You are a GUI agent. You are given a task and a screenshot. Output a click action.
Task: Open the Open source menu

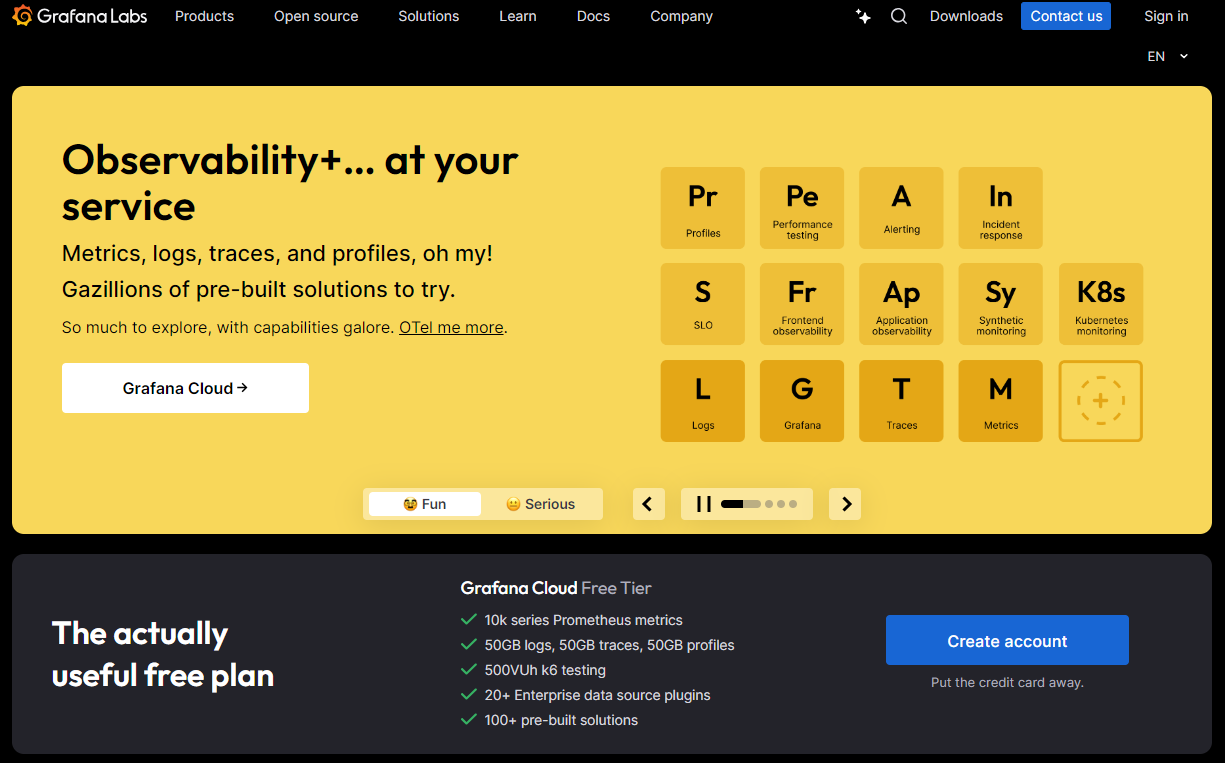pos(316,16)
